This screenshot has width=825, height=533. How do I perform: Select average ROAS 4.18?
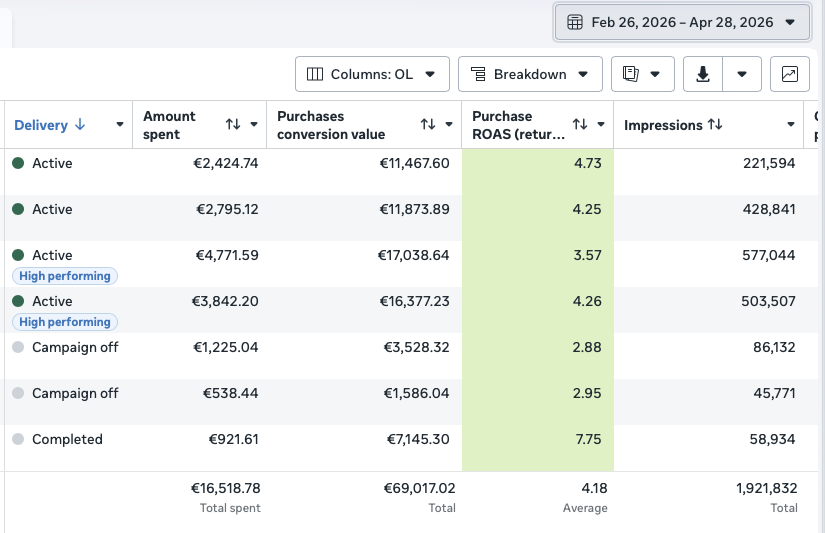[595, 488]
